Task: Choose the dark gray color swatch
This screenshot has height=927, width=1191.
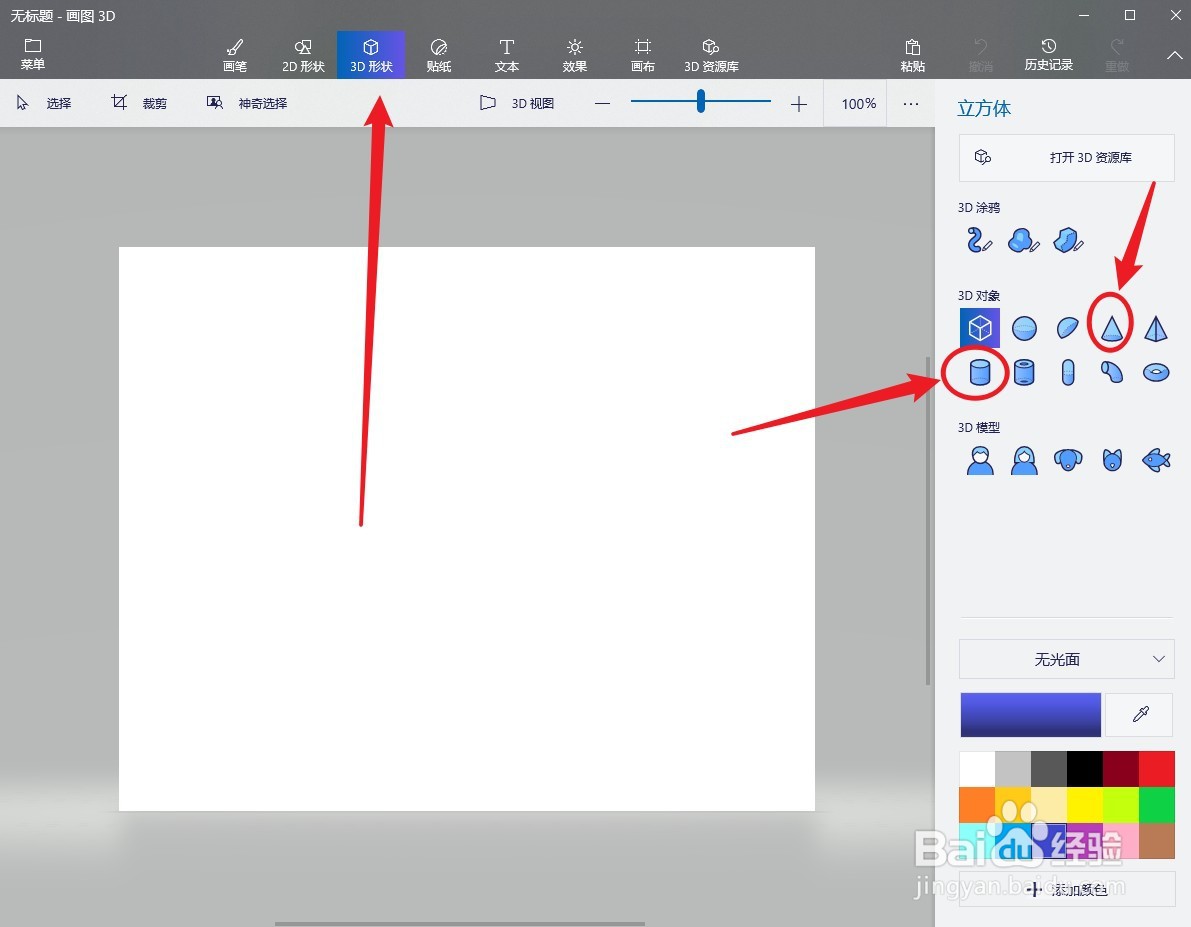Action: click(x=1049, y=769)
